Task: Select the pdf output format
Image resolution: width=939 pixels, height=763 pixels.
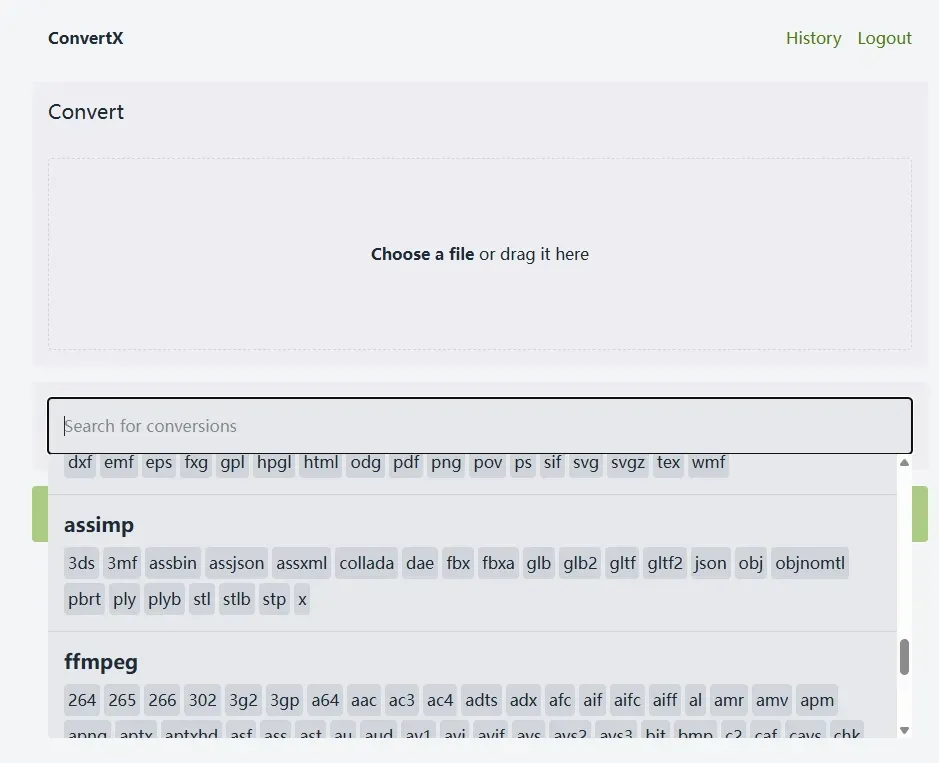Action: (406, 462)
